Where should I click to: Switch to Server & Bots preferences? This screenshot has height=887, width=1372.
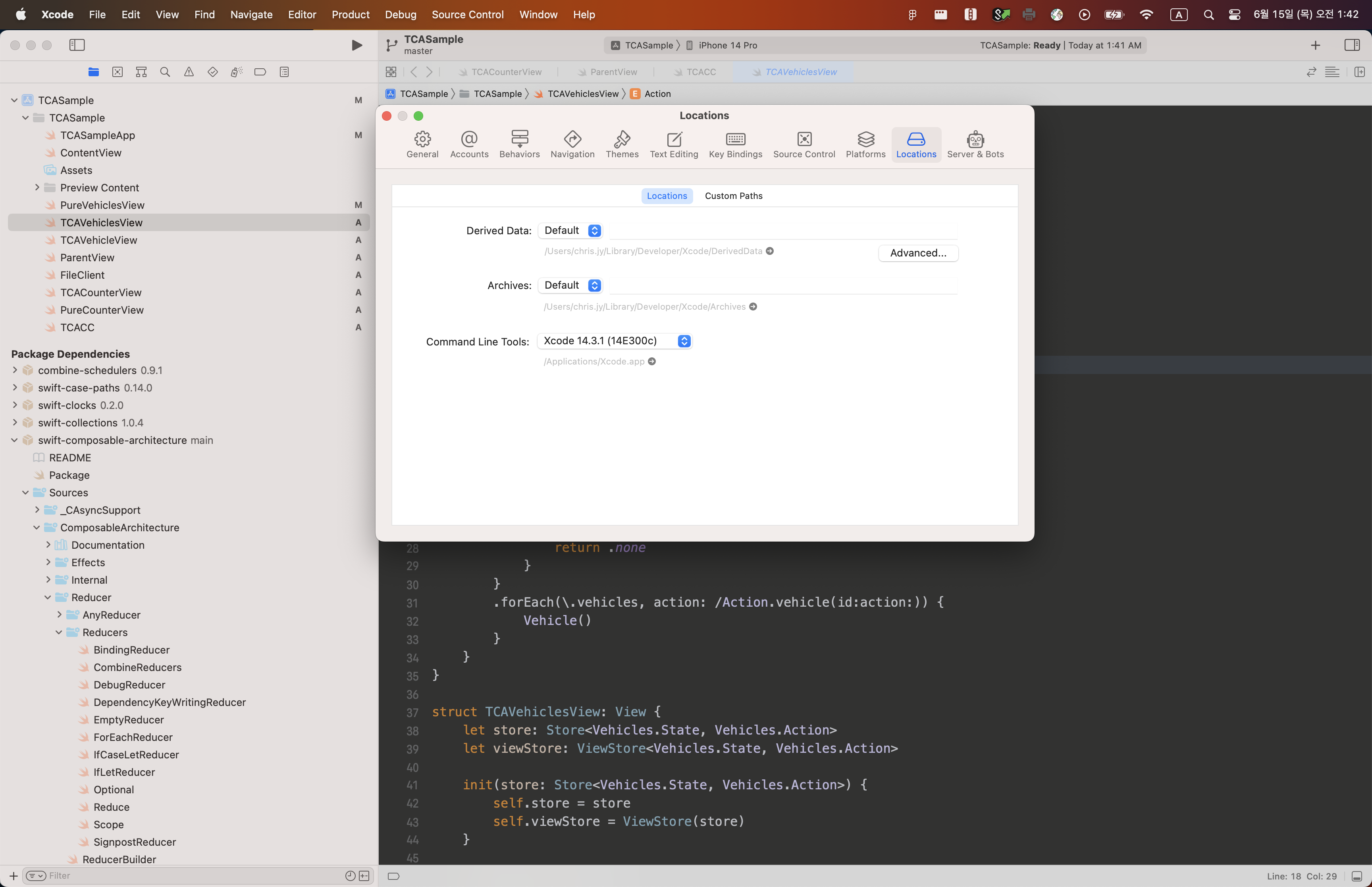pyautogui.click(x=975, y=144)
